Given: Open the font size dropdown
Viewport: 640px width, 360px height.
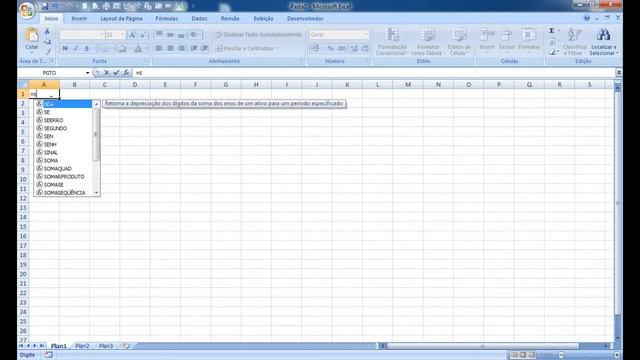Looking at the screenshot, I should pyautogui.click(x=122, y=35).
